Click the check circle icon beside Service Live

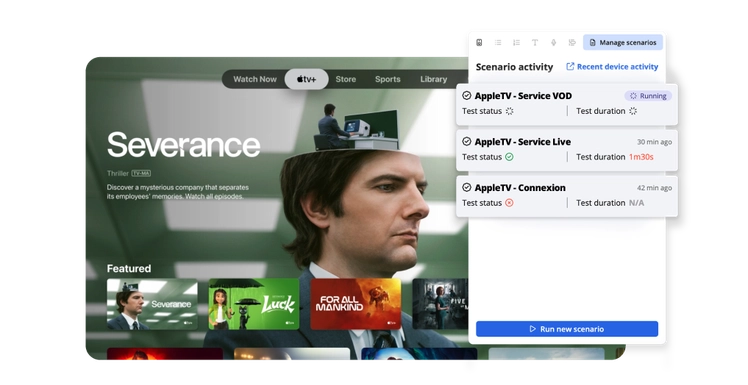coord(467,141)
